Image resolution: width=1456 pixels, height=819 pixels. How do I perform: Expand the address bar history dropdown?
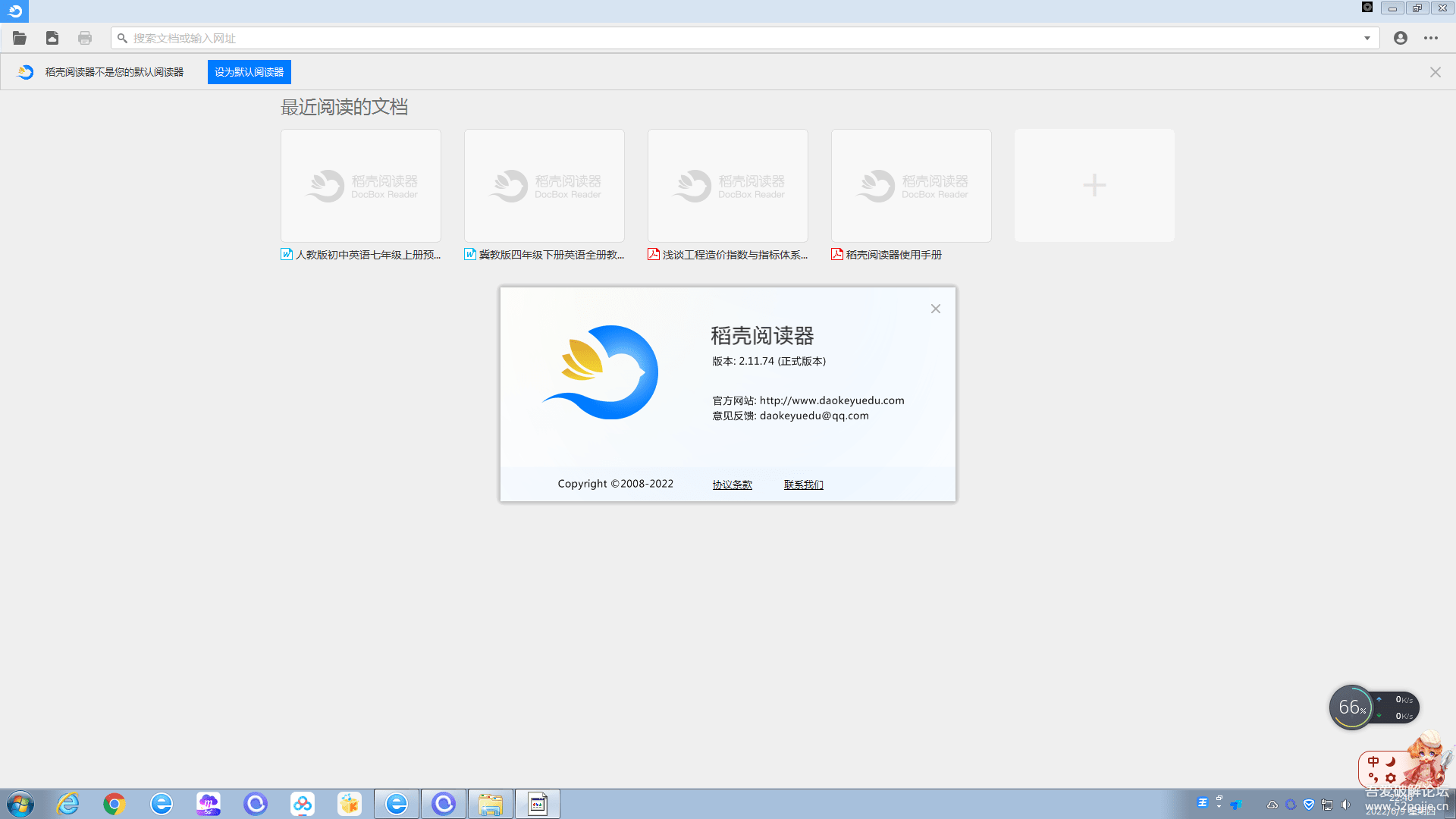(1367, 38)
